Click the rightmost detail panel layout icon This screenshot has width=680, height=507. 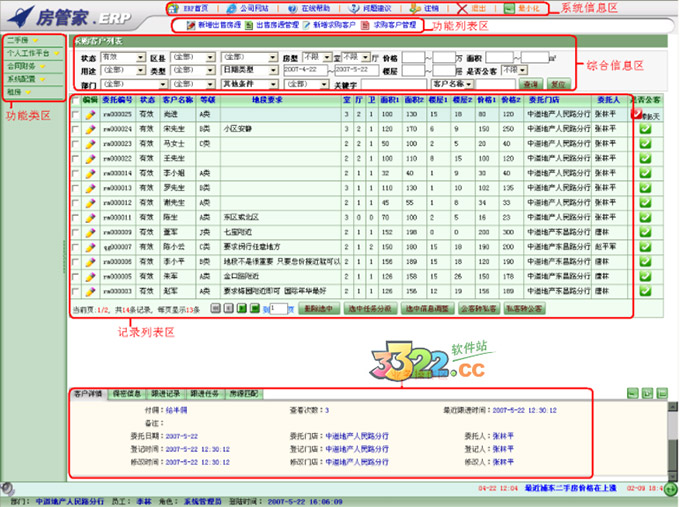(662, 393)
